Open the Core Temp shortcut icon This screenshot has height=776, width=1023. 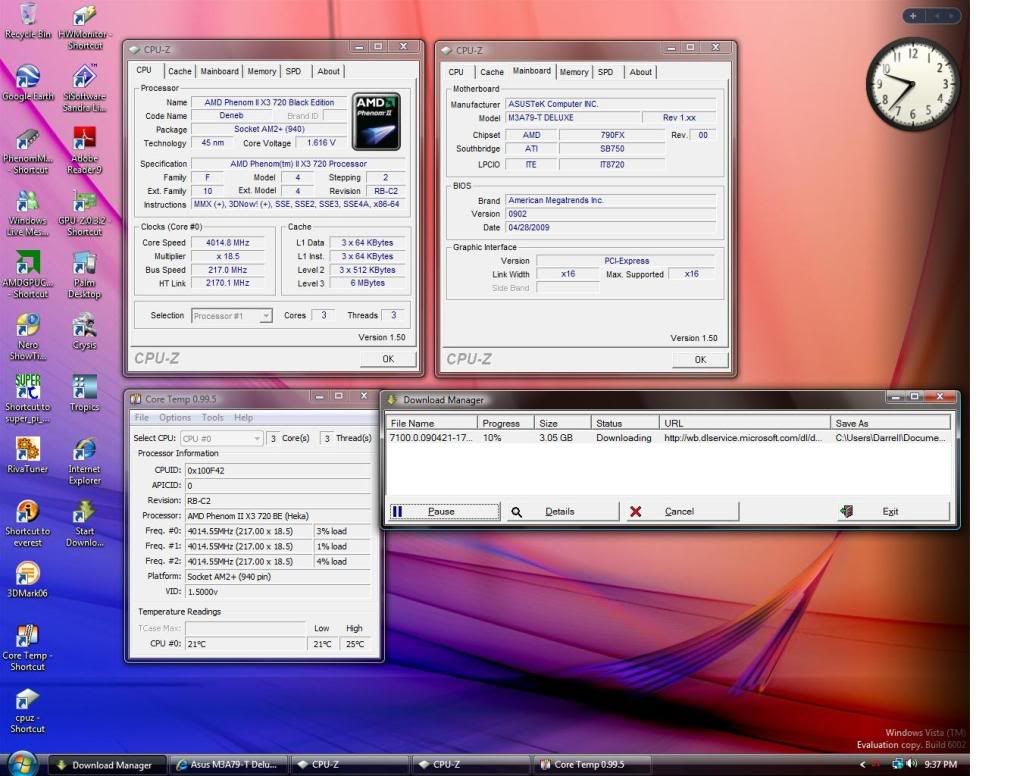coord(27,647)
